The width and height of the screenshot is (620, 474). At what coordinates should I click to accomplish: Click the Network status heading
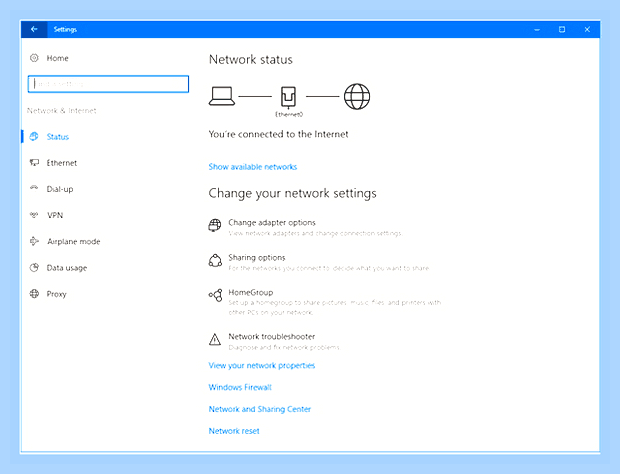(x=251, y=59)
